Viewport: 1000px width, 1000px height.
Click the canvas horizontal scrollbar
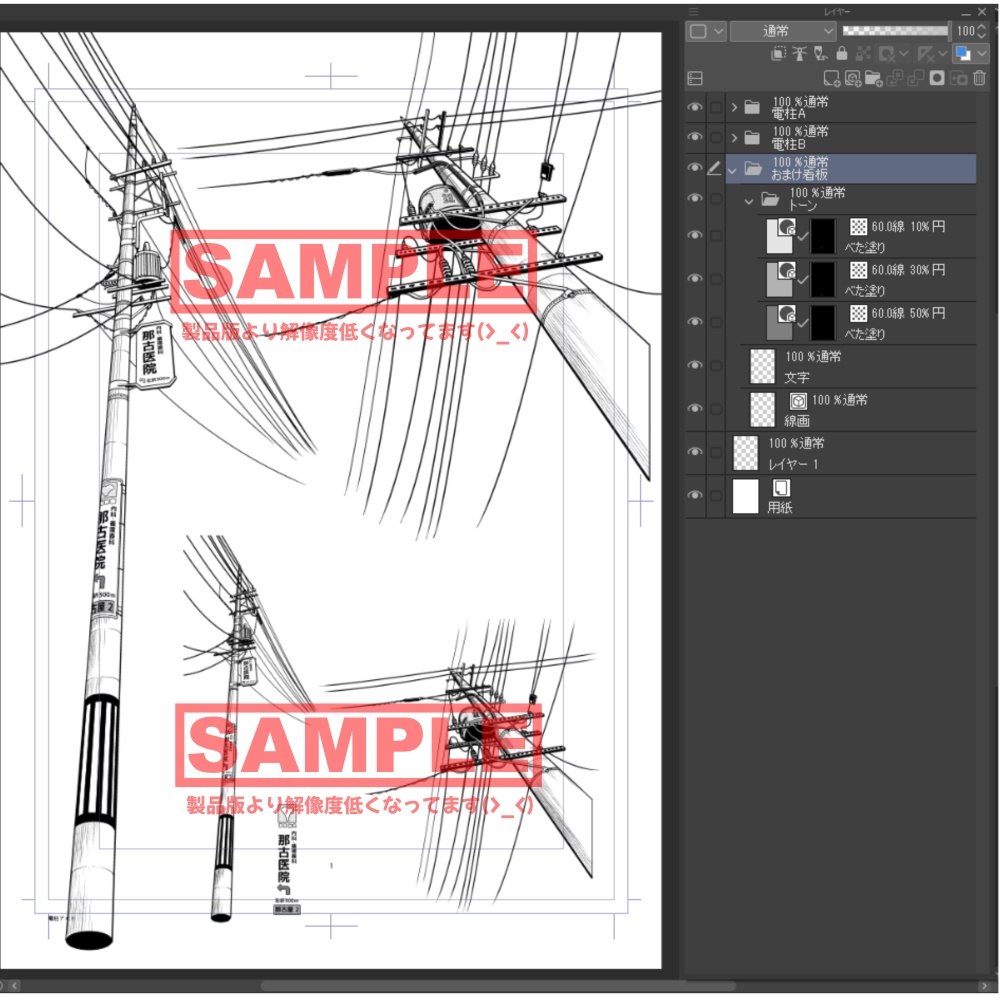pyautogui.click(x=500, y=986)
